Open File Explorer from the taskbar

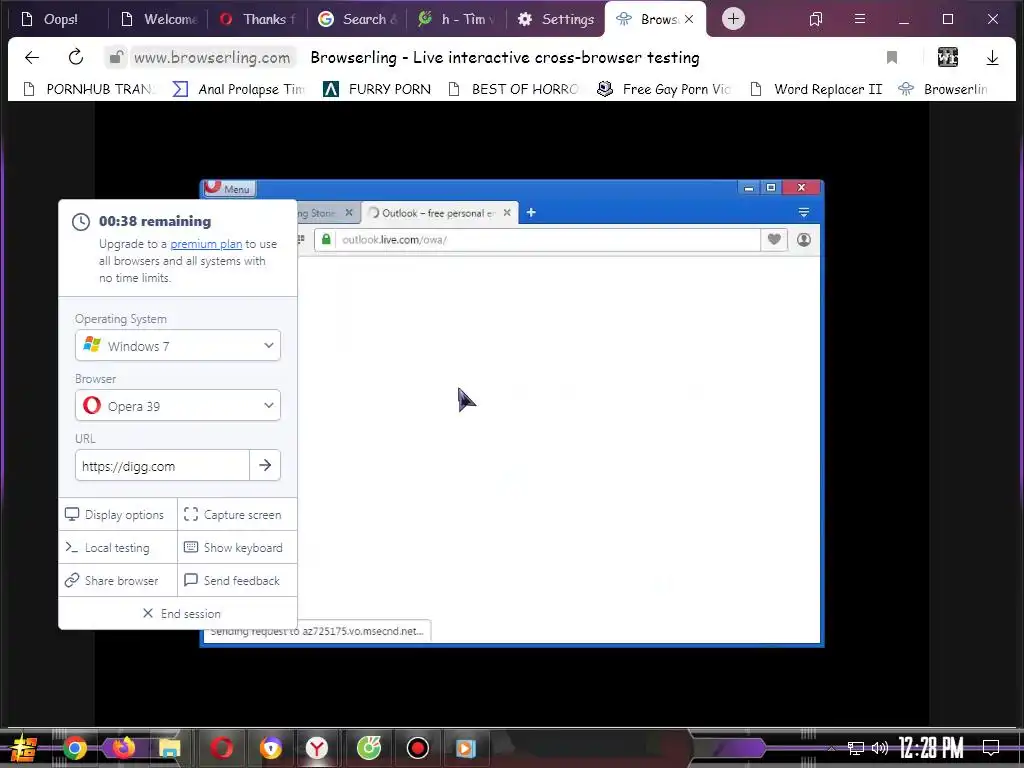(170, 748)
